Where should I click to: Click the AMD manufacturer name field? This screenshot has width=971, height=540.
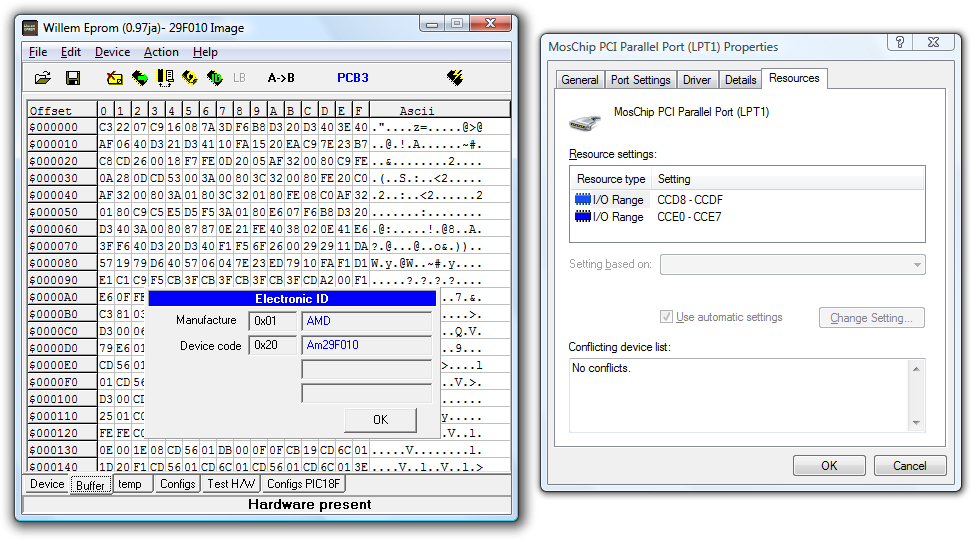click(367, 321)
